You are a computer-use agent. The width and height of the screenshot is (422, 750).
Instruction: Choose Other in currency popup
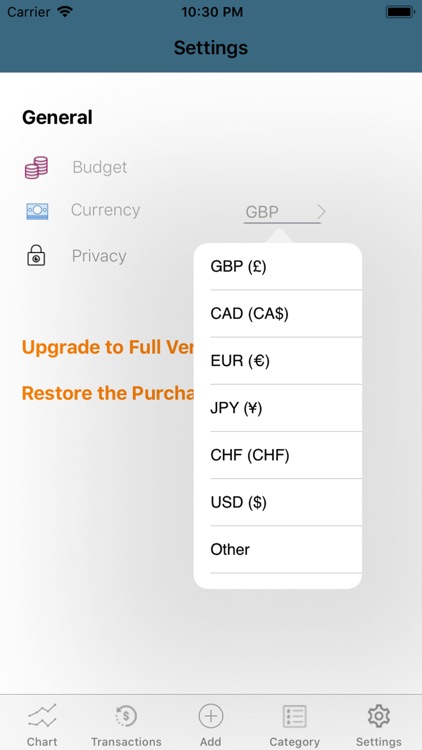(x=278, y=550)
